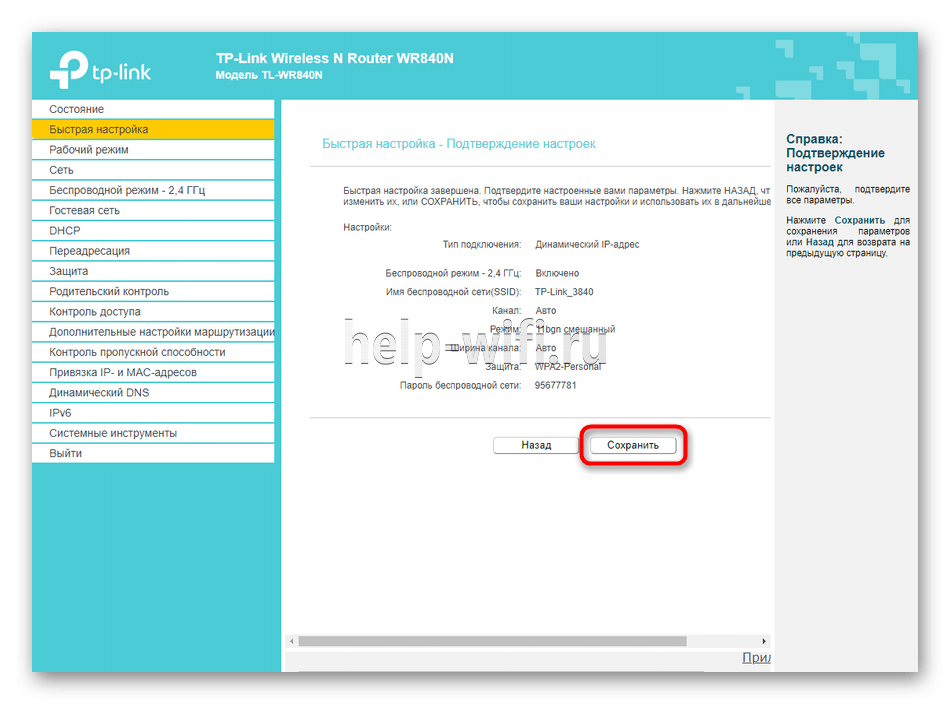Go to the Сеть menu
The width and height of the screenshot is (950, 704).
point(153,170)
